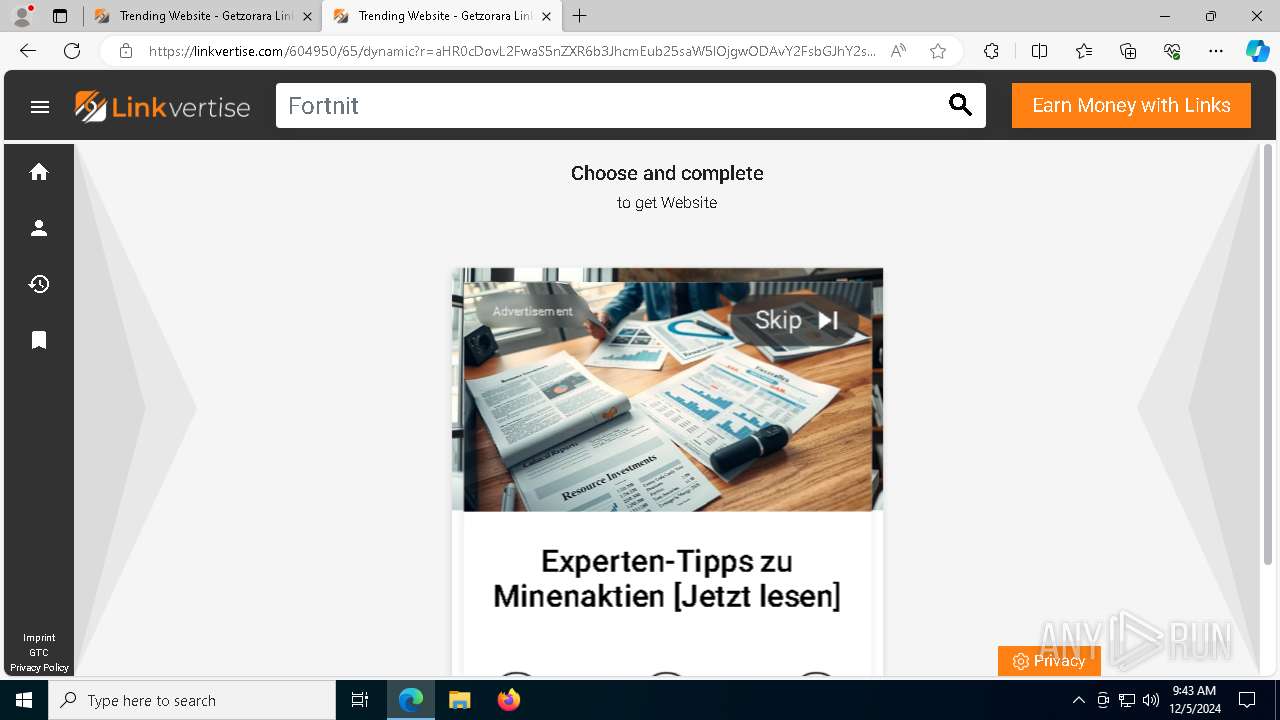
Task: Open the history sidebar icon
Action: [39, 284]
